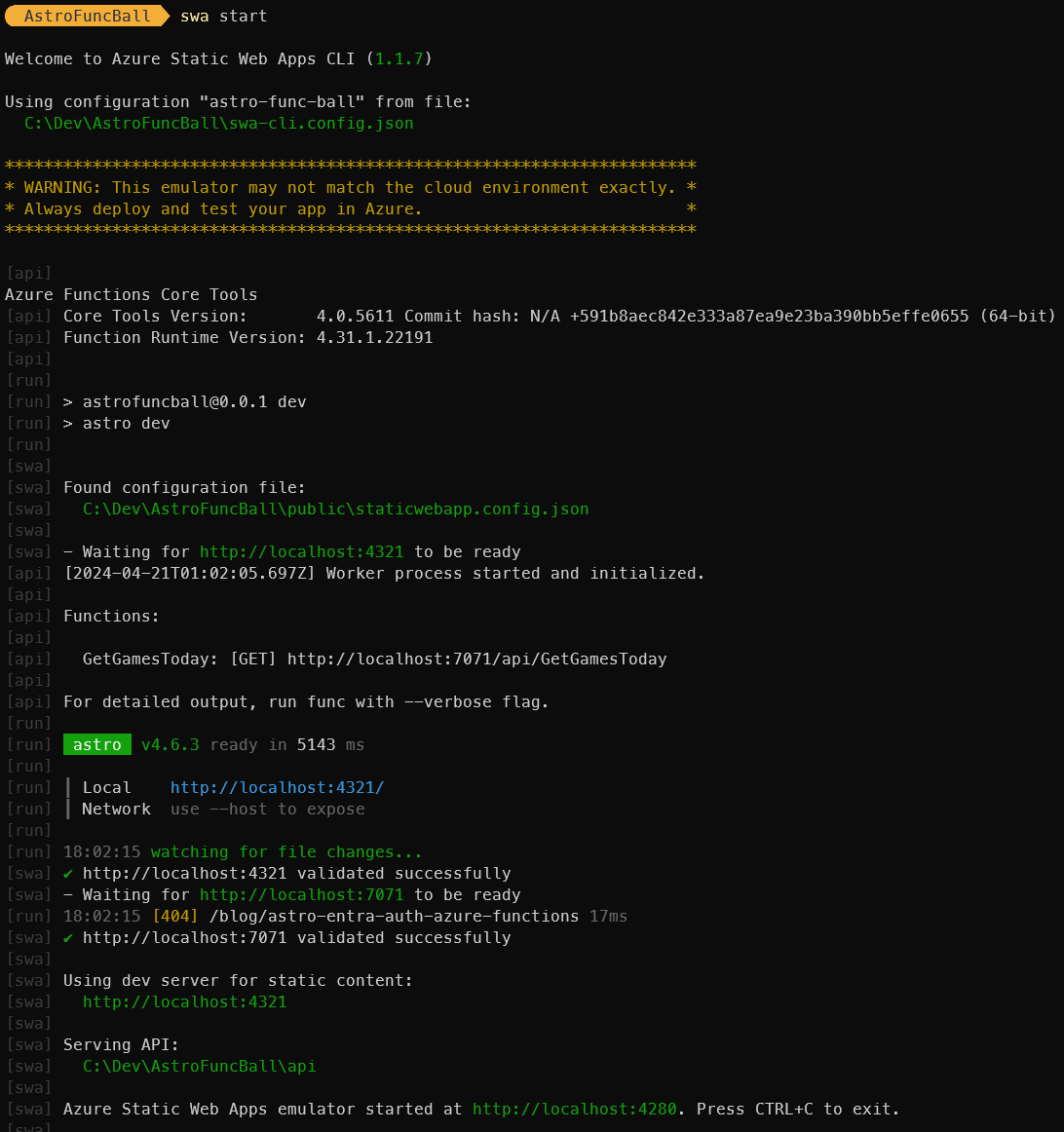The height and width of the screenshot is (1132, 1064).
Task: Click checkmark beside localhost:4321 validated
Action: tap(68, 874)
